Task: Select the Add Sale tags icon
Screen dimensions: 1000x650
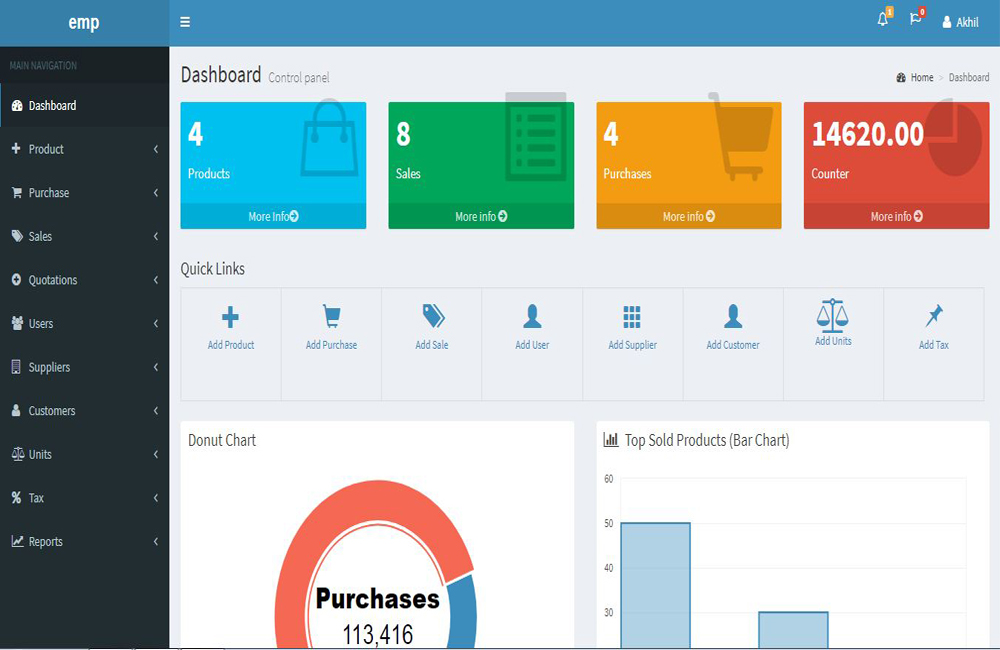Action: [x=432, y=317]
